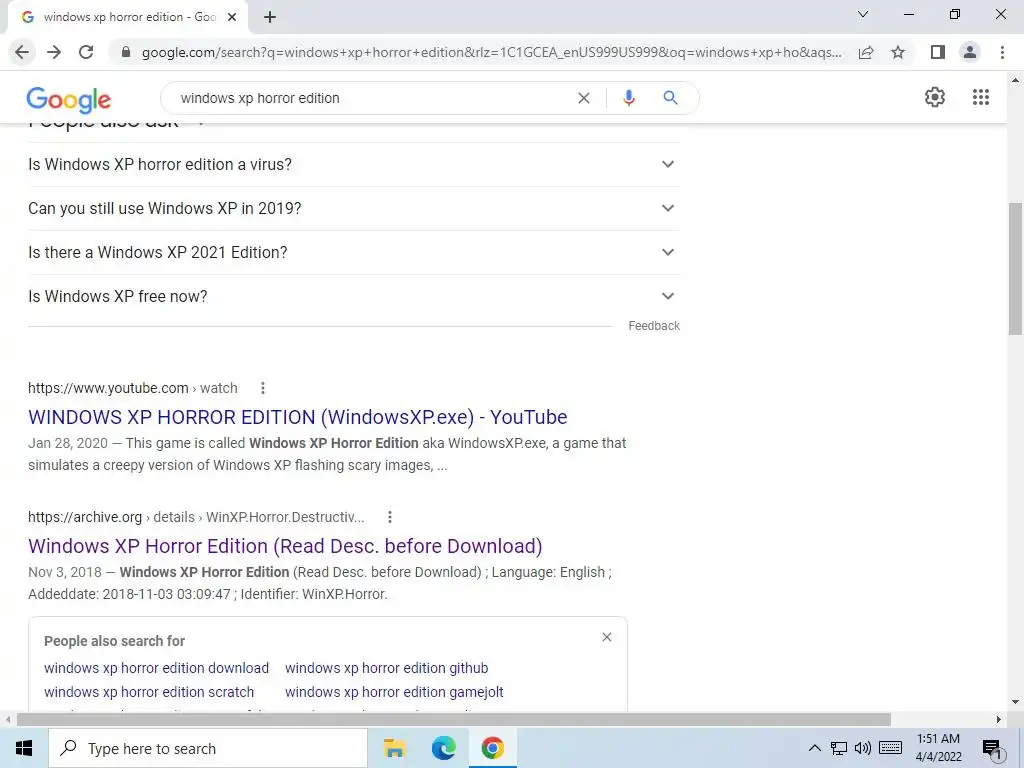Open Google quick settings gear
The width and height of the screenshot is (1024, 768).
point(935,97)
